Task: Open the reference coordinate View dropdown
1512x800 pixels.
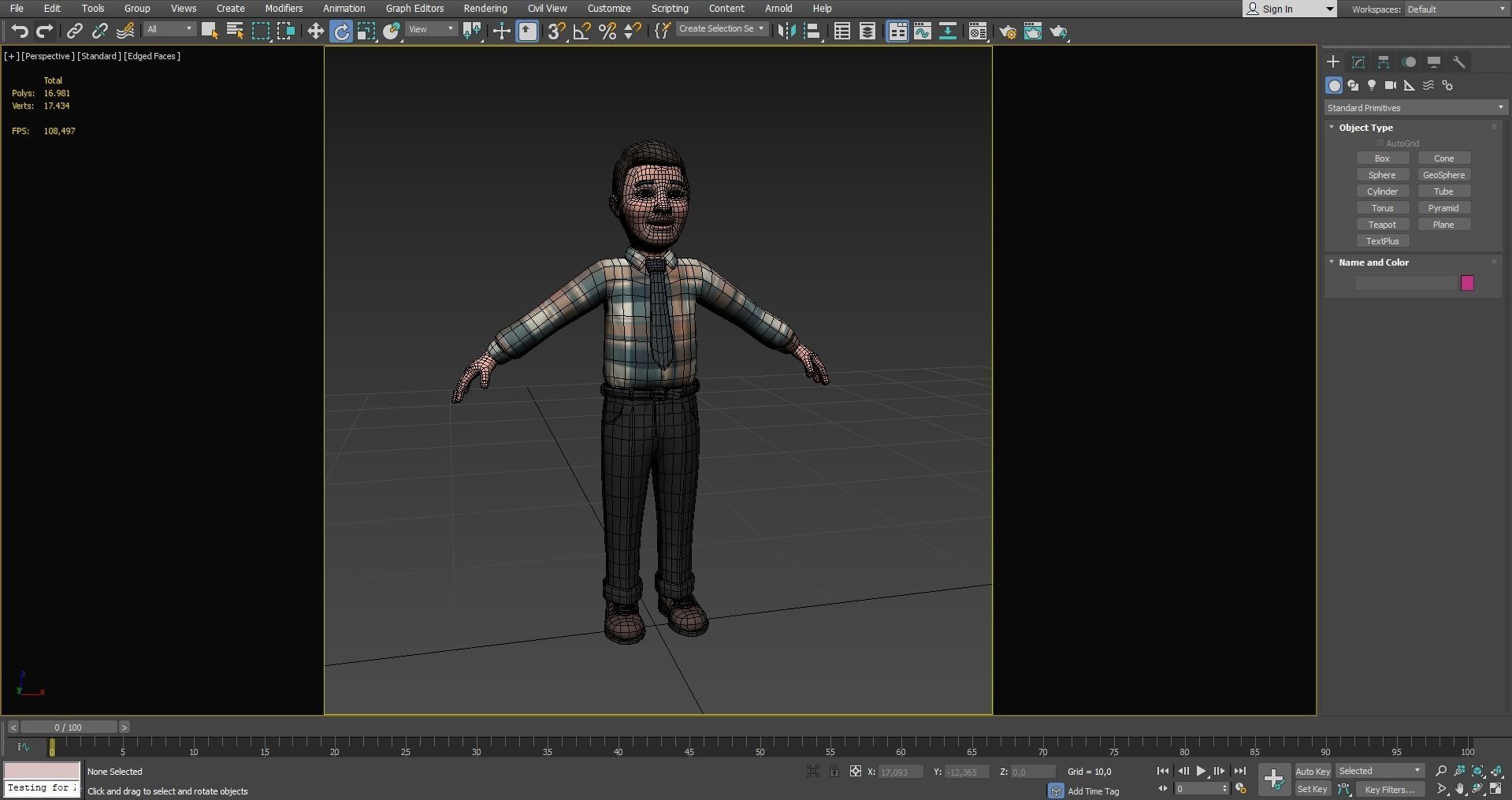Action: (x=432, y=29)
